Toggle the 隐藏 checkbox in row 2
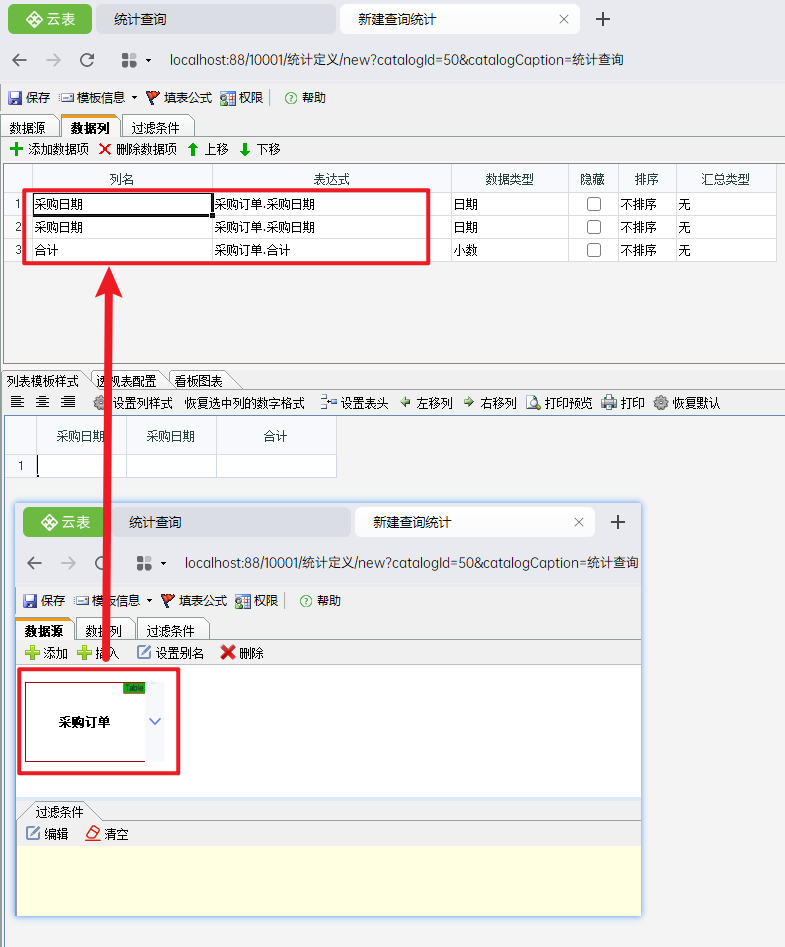Screen dimensions: 785x947 pos(594,227)
